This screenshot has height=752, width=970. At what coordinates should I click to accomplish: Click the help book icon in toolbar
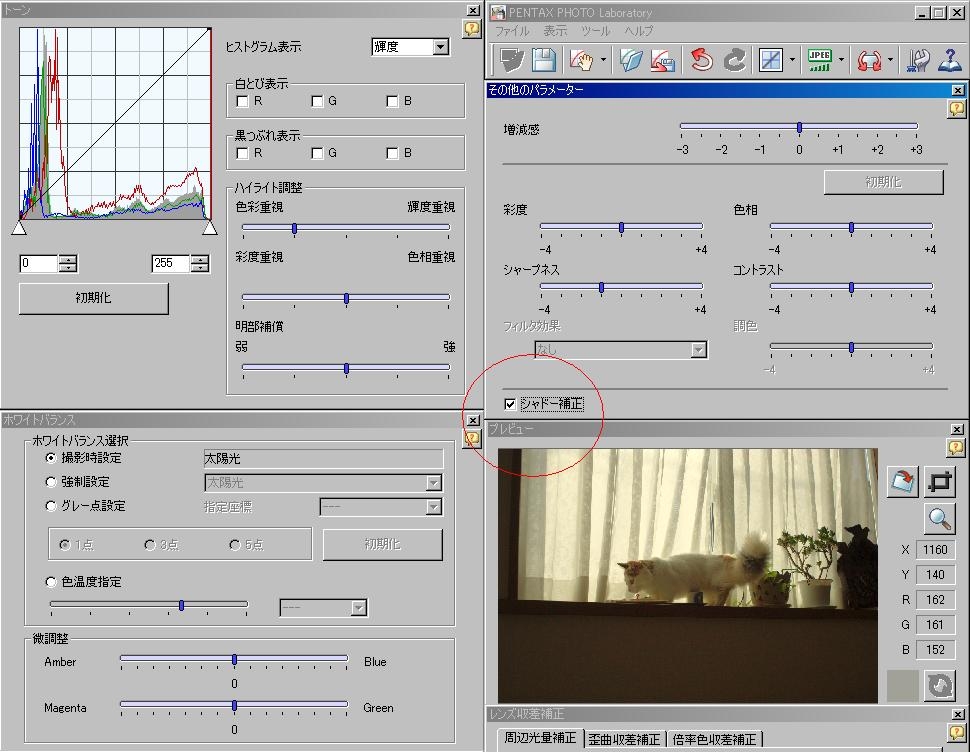tap(949, 60)
